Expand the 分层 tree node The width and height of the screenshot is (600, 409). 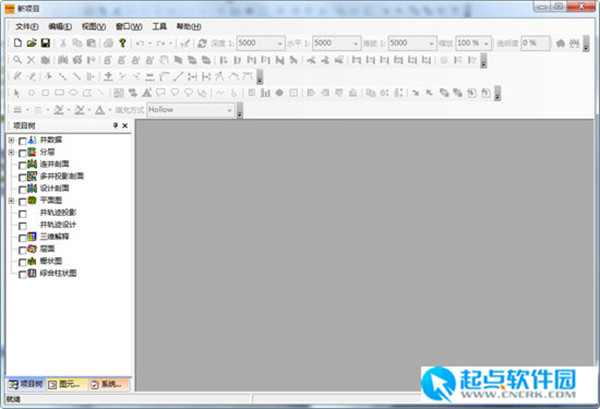(11, 152)
